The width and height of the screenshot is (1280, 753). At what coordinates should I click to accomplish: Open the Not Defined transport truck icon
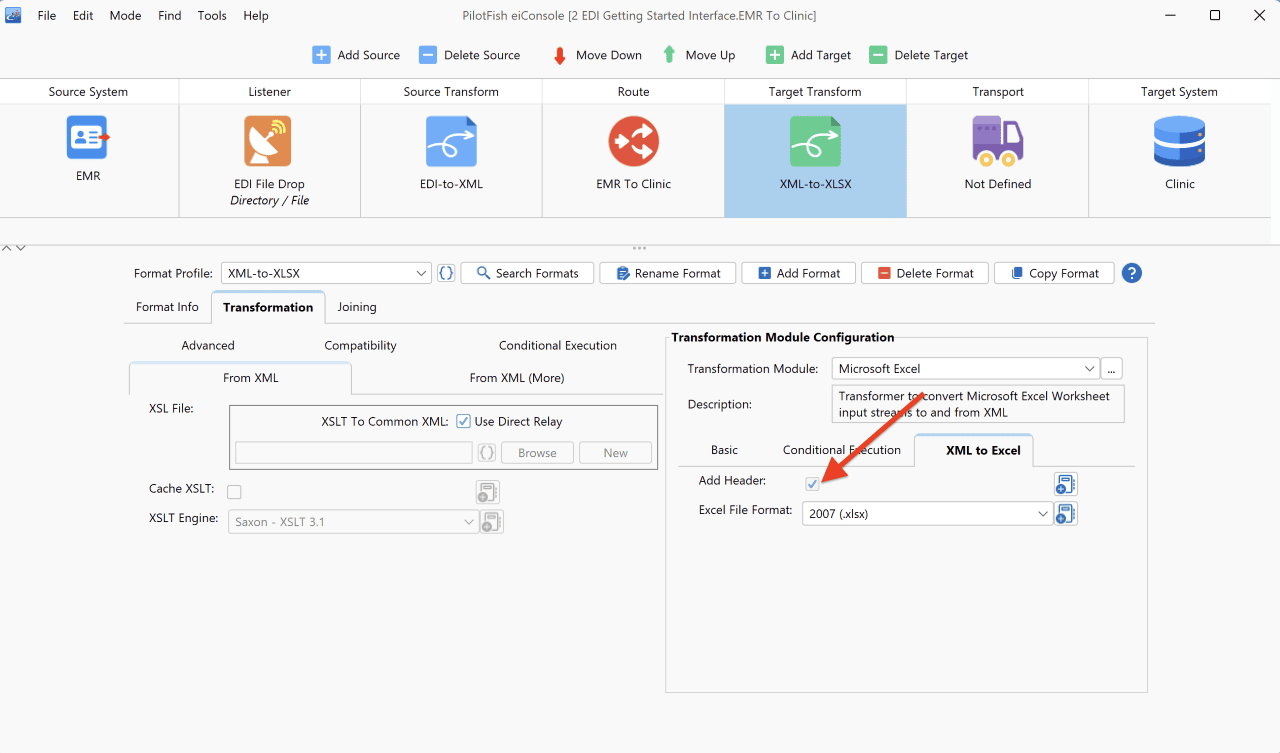tap(997, 141)
